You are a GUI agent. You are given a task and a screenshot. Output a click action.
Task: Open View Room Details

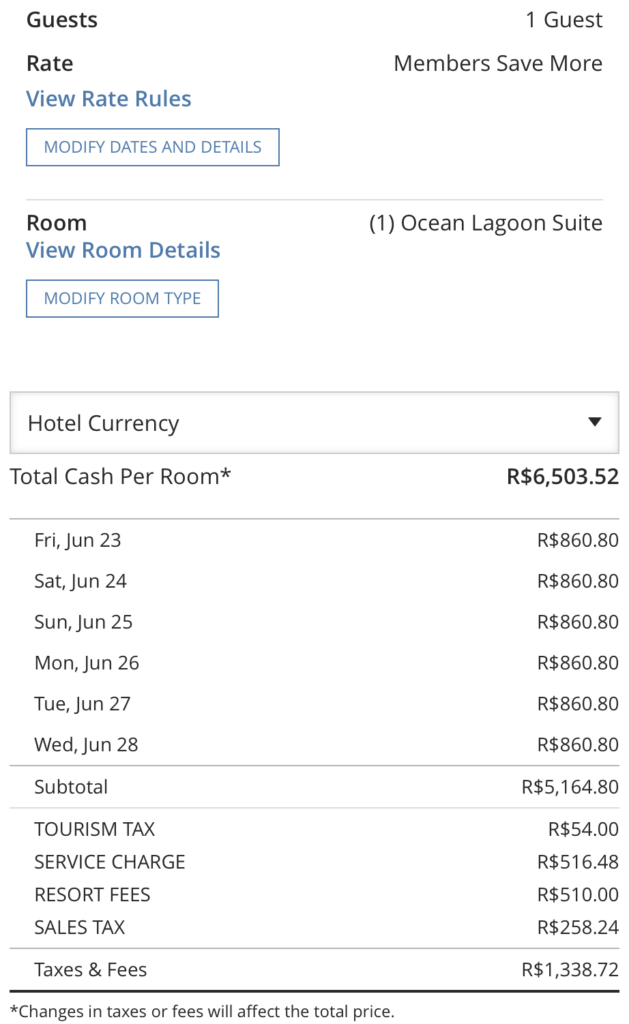122,250
